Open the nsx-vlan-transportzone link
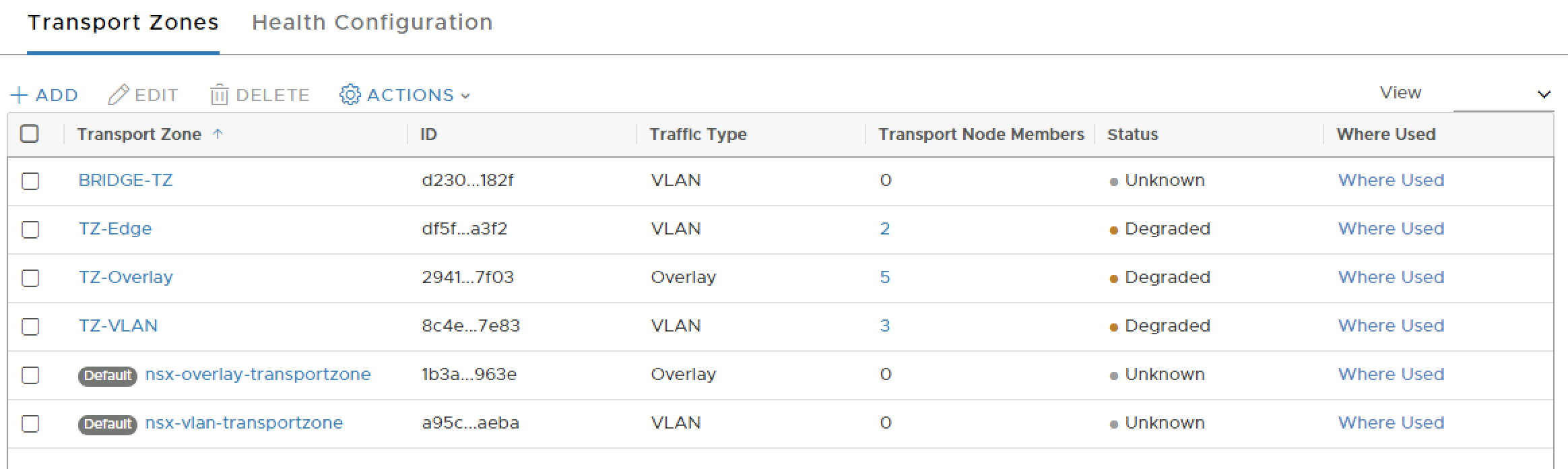The height and width of the screenshot is (469, 1568). pos(244,423)
